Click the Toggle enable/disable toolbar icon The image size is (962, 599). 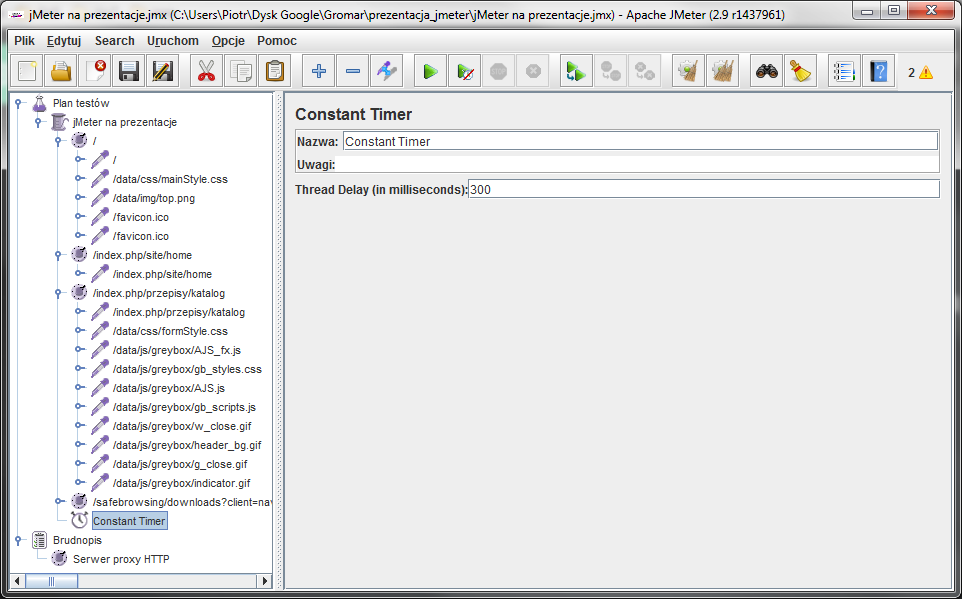(x=387, y=71)
